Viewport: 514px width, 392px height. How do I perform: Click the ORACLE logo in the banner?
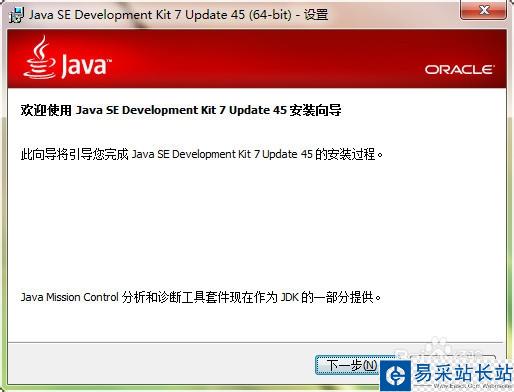tap(459, 70)
